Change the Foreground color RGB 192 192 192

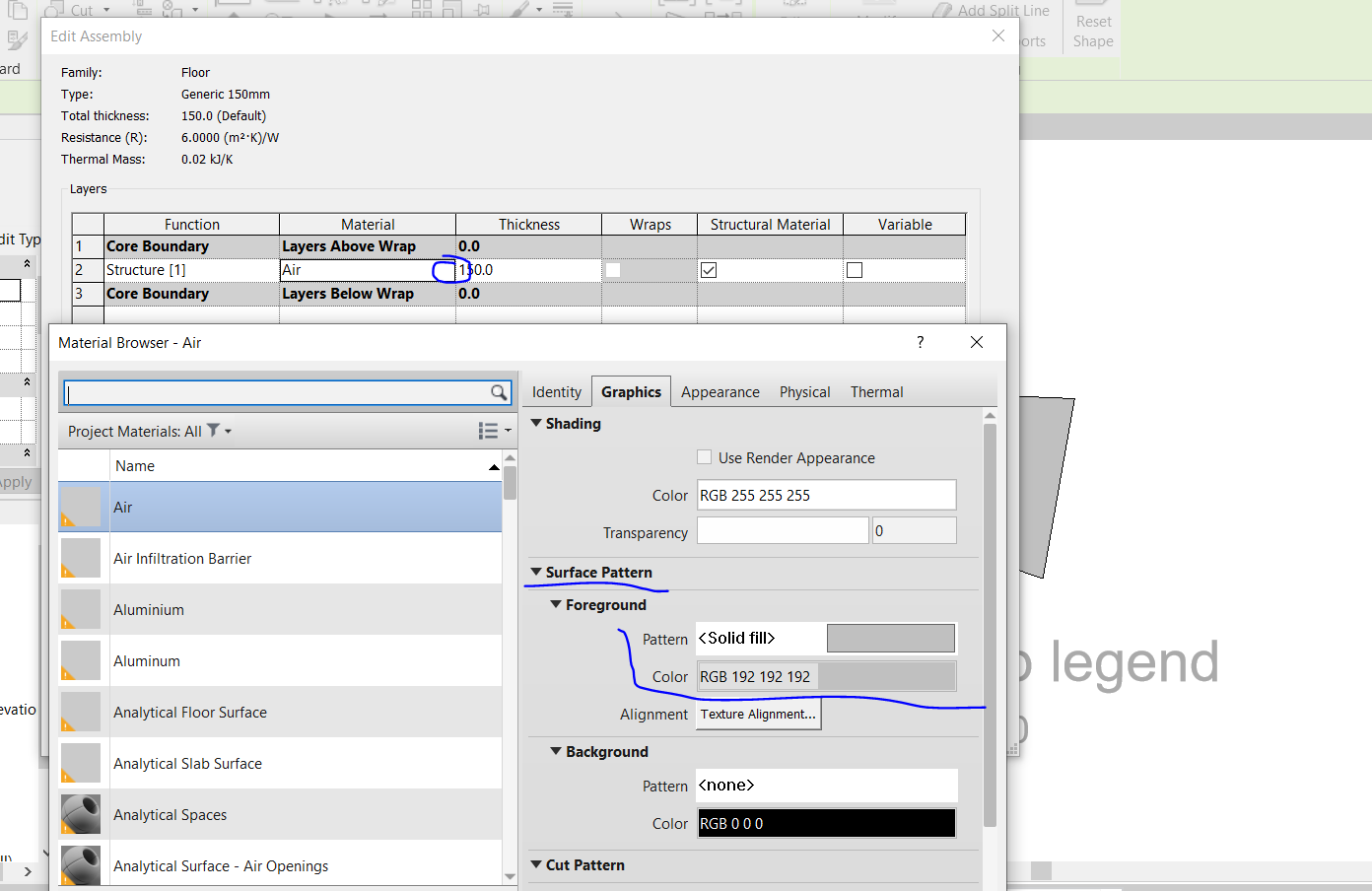[x=827, y=676]
